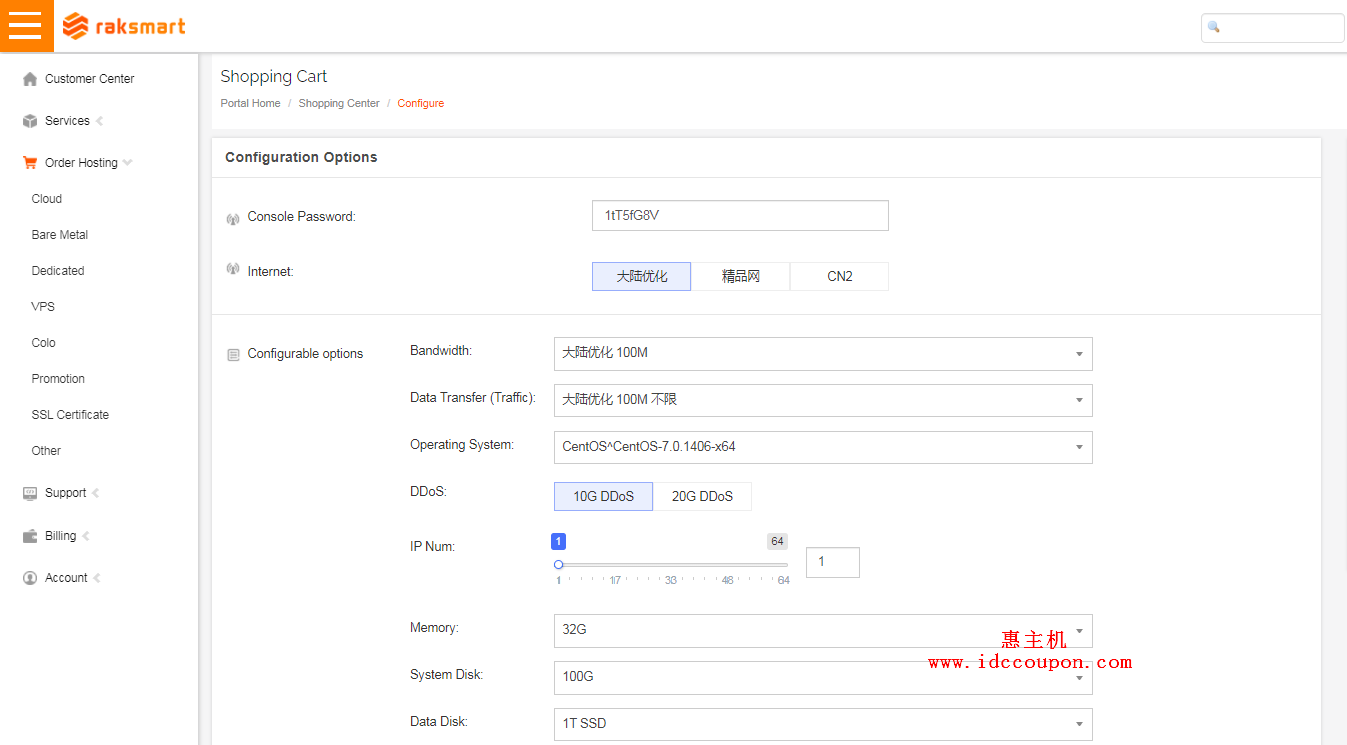
Task: Click the Services cube icon
Action: [30, 121]
